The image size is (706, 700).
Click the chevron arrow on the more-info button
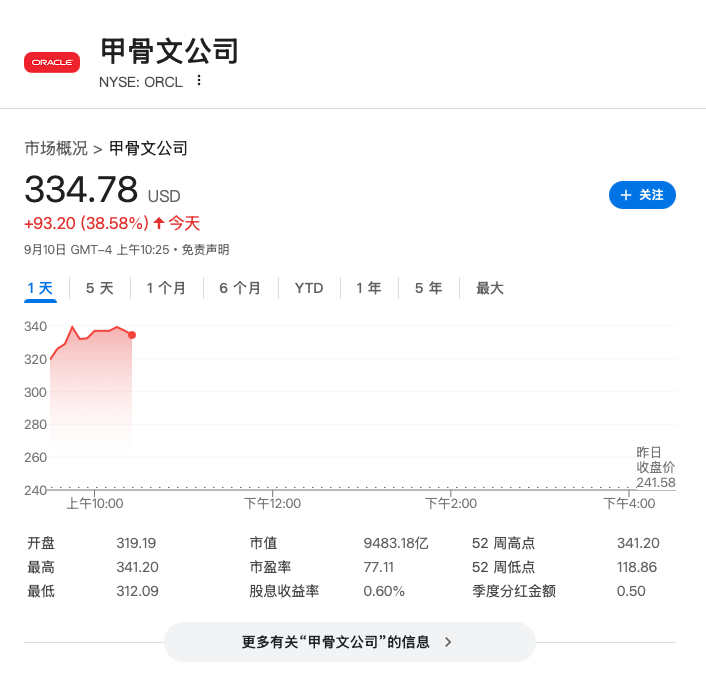448,642
